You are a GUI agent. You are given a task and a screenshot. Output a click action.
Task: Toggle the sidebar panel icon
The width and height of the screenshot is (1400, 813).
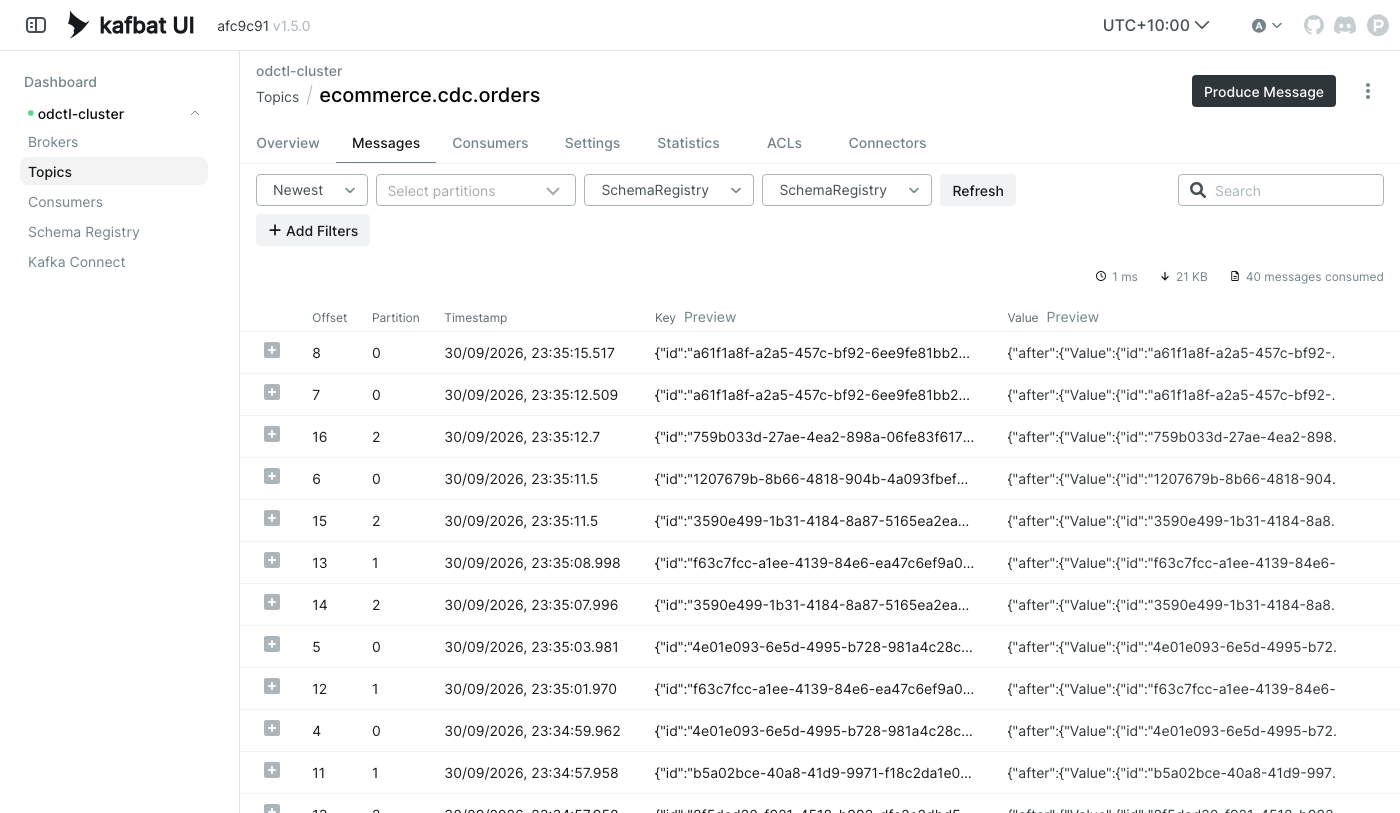point(36,25)
